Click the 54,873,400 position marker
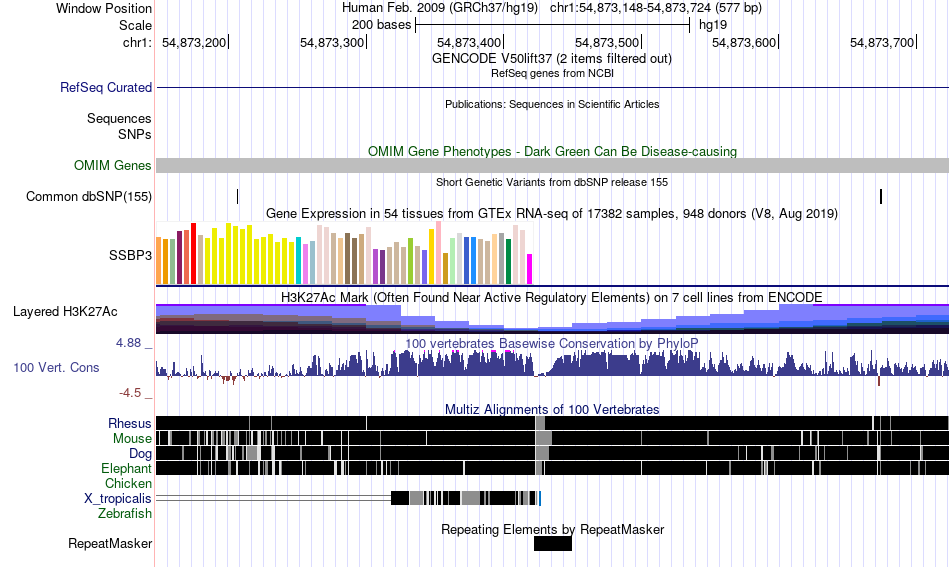The image size is (950, 567). pyautogui.click(x=469, y=42)
